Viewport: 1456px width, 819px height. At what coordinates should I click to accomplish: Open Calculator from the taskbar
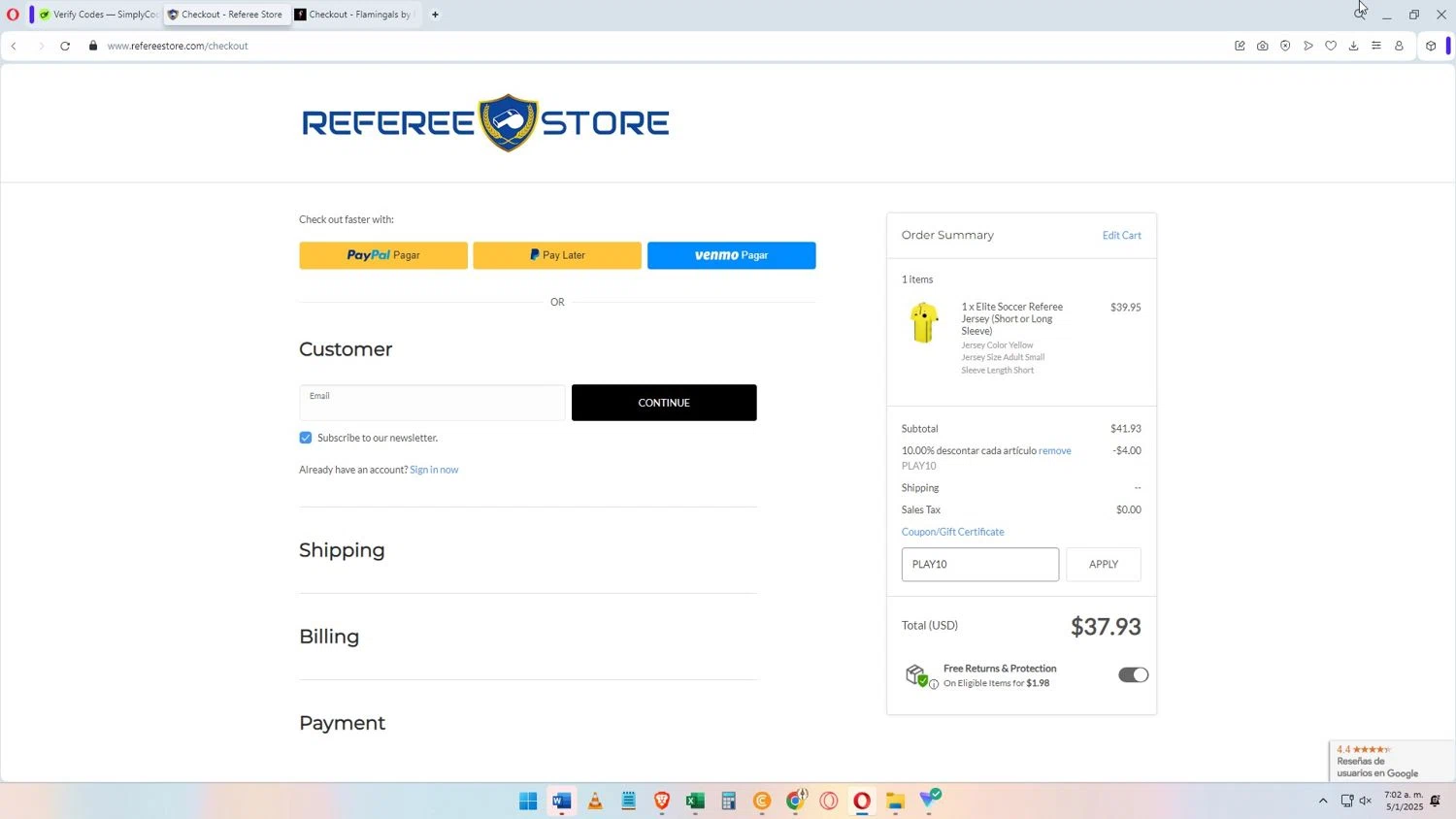(728, 801)
